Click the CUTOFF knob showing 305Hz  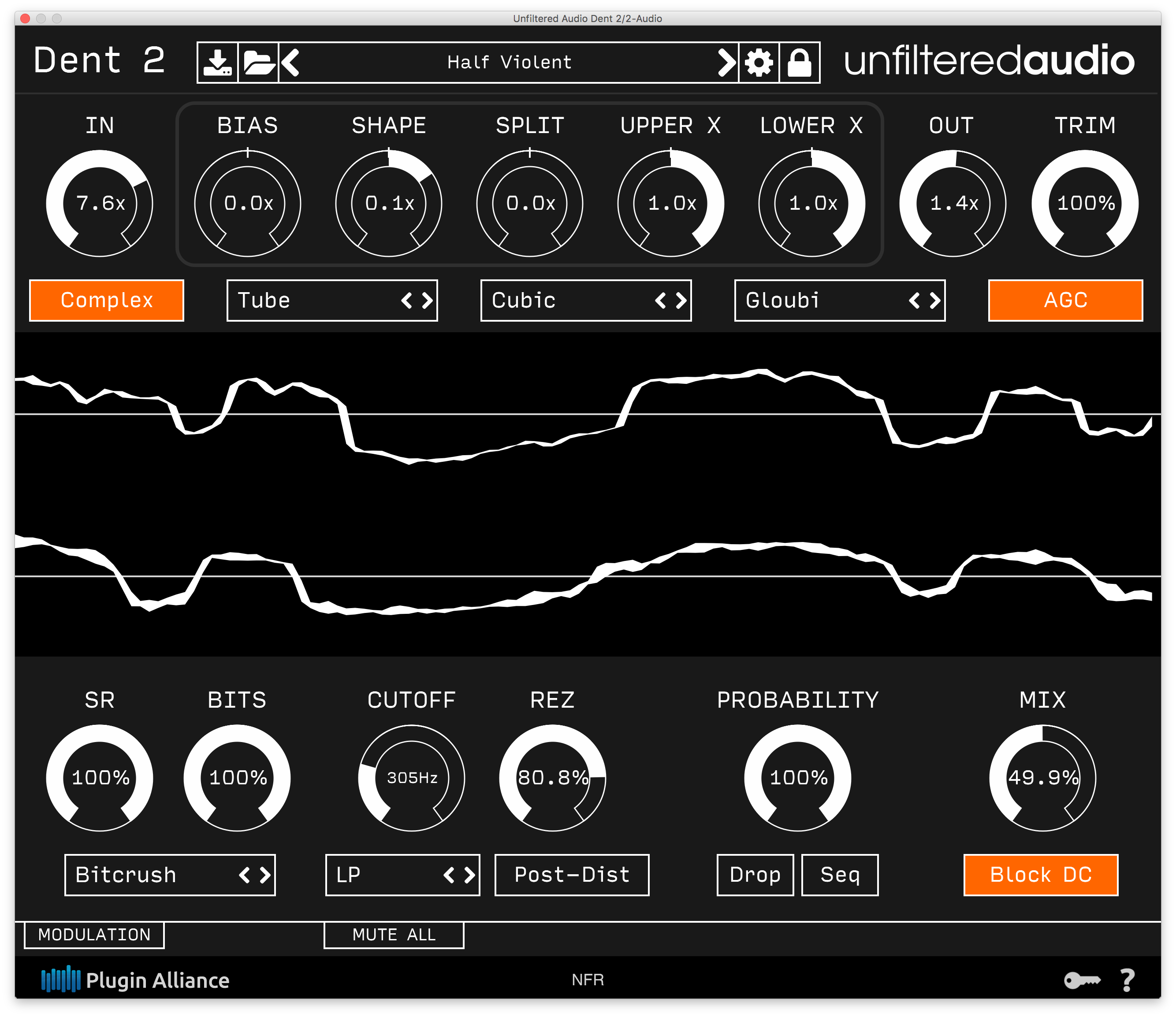click(412, 778)
